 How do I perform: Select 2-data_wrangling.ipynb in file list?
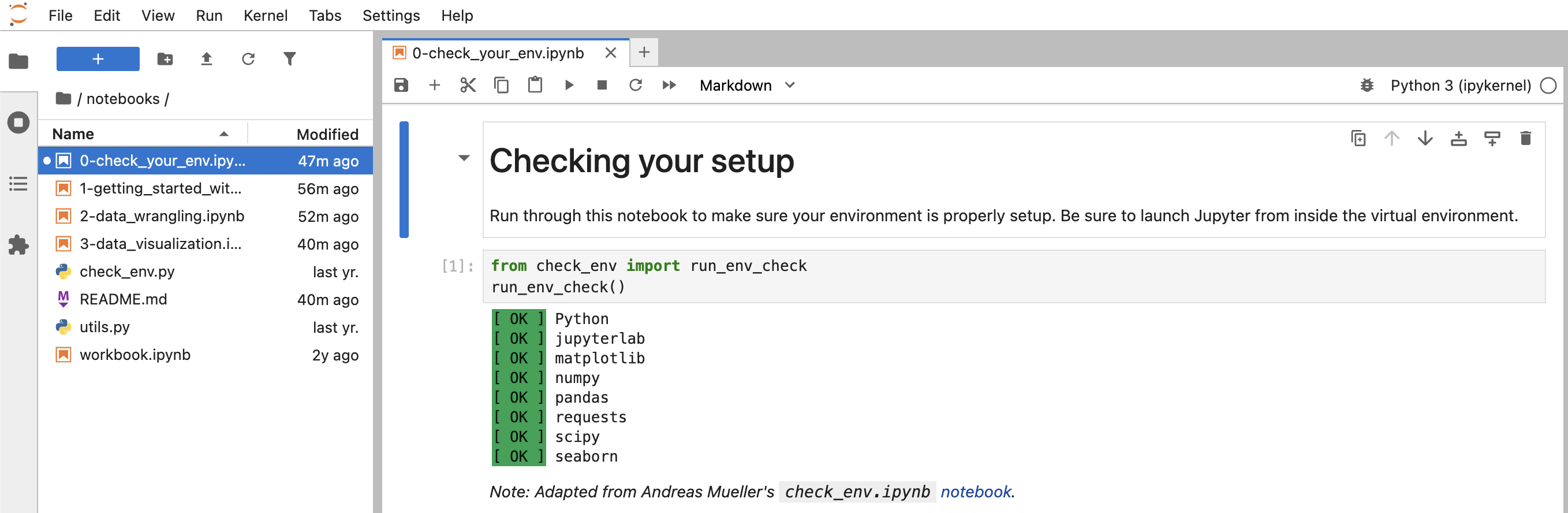point(206,216)
